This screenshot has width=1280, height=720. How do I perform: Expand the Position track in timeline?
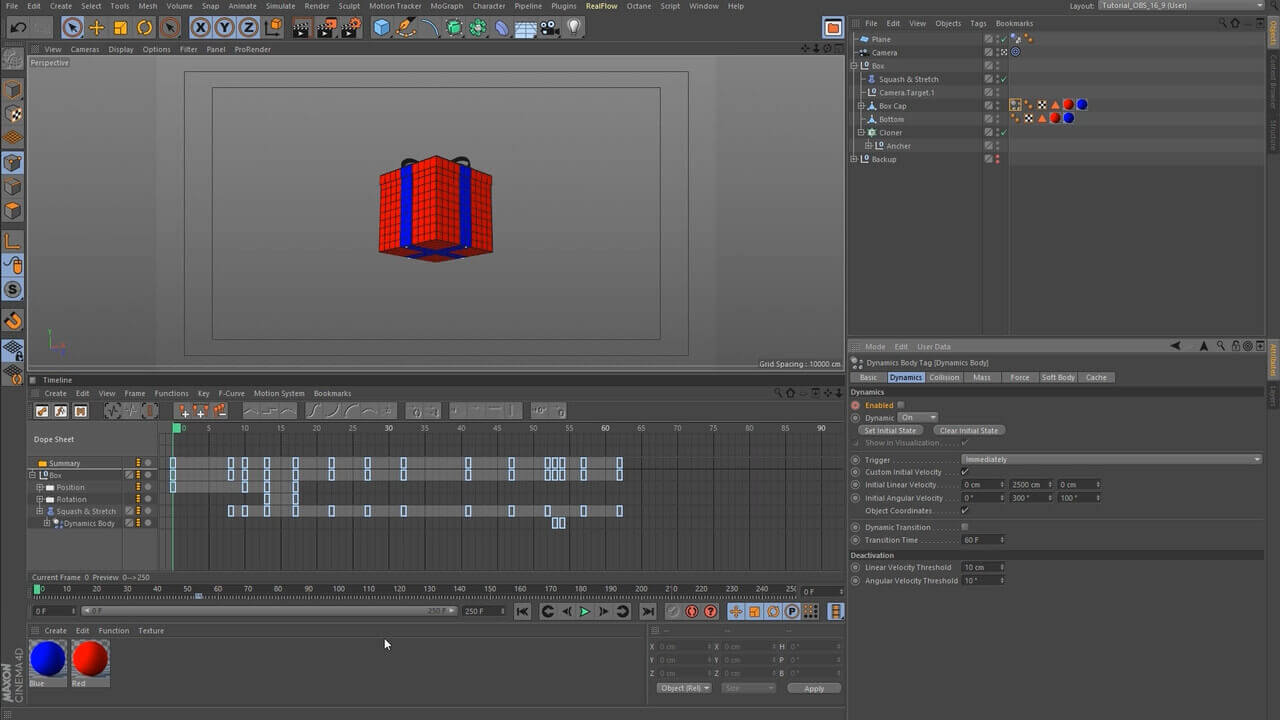pyautogui.click(x=40, y=487)
